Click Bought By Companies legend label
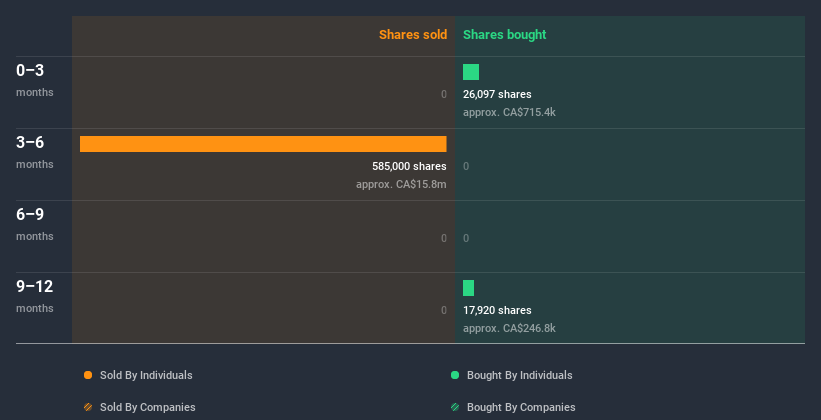The image size is (821, 420). point(521,407)
